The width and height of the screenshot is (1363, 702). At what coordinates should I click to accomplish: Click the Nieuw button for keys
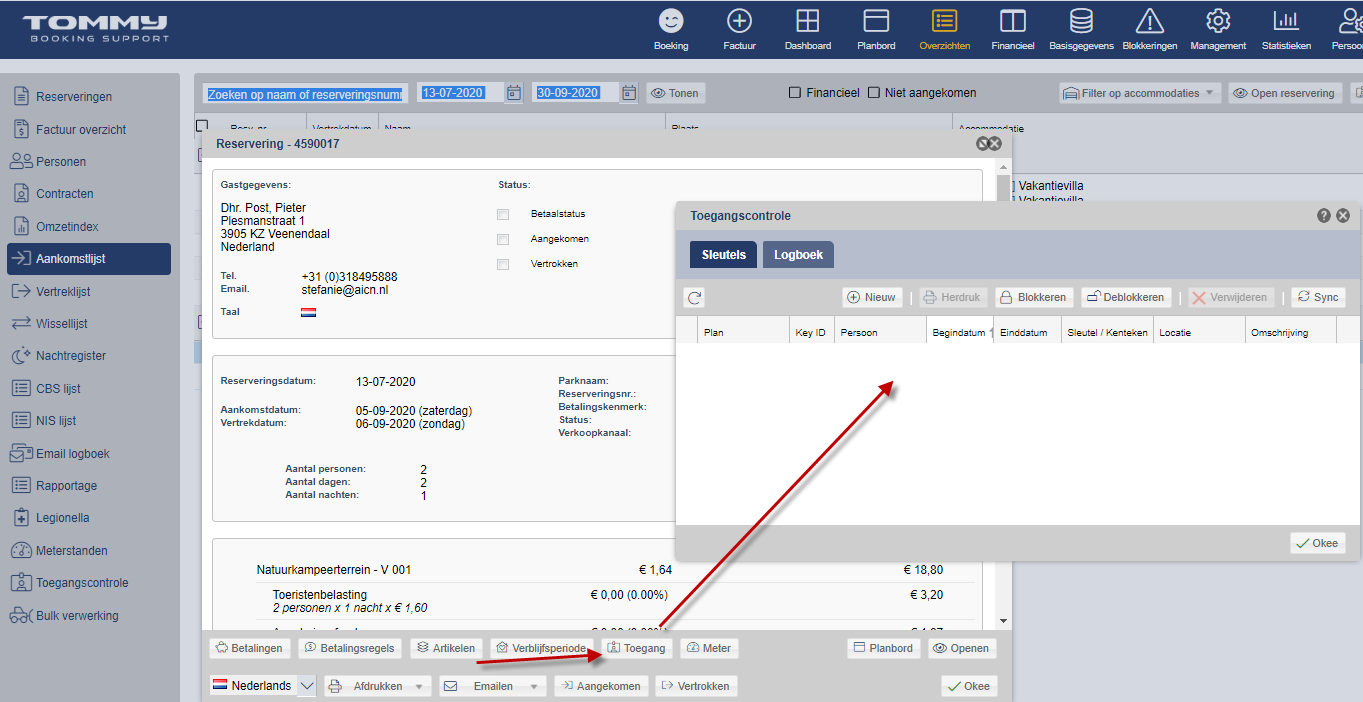pos(872,297)
